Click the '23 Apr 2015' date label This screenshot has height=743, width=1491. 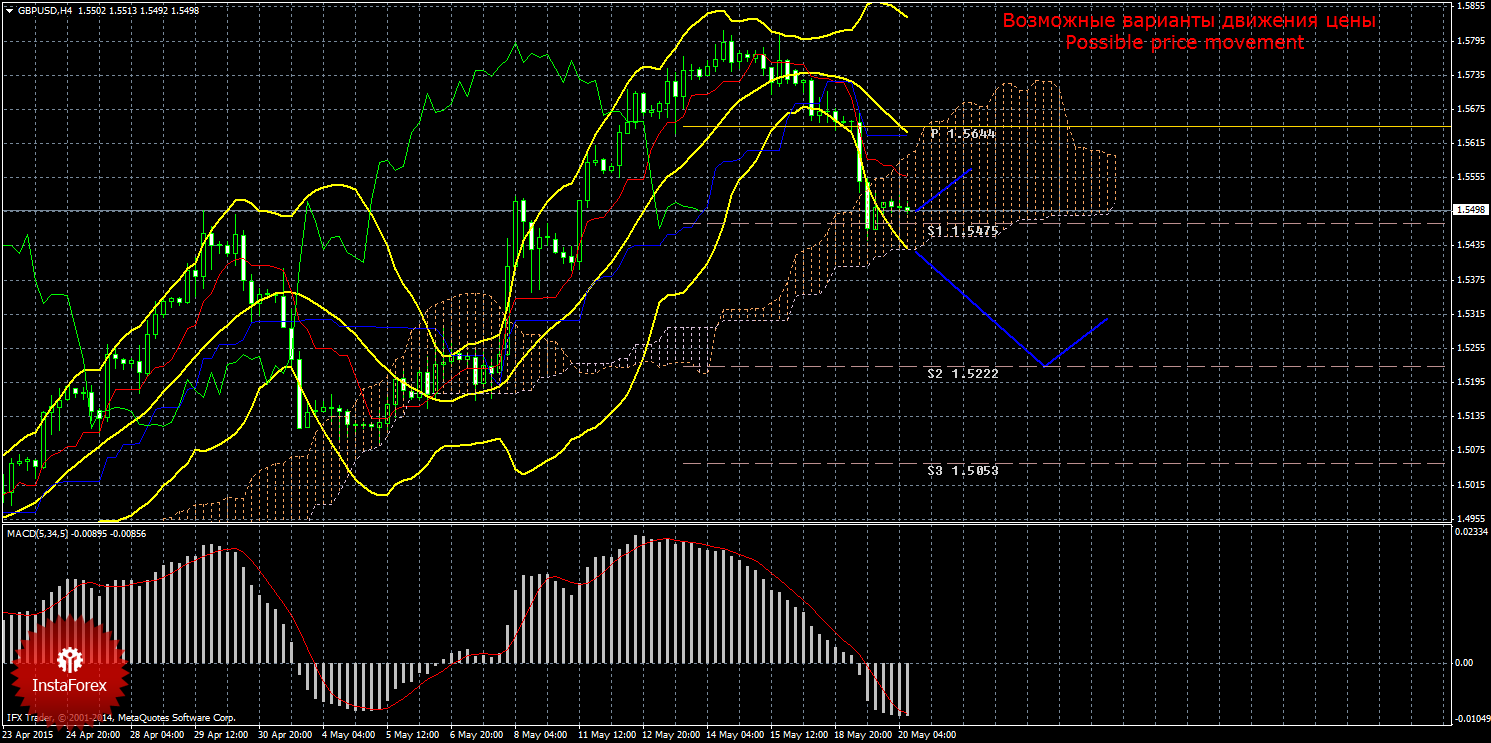pos(30,736)
